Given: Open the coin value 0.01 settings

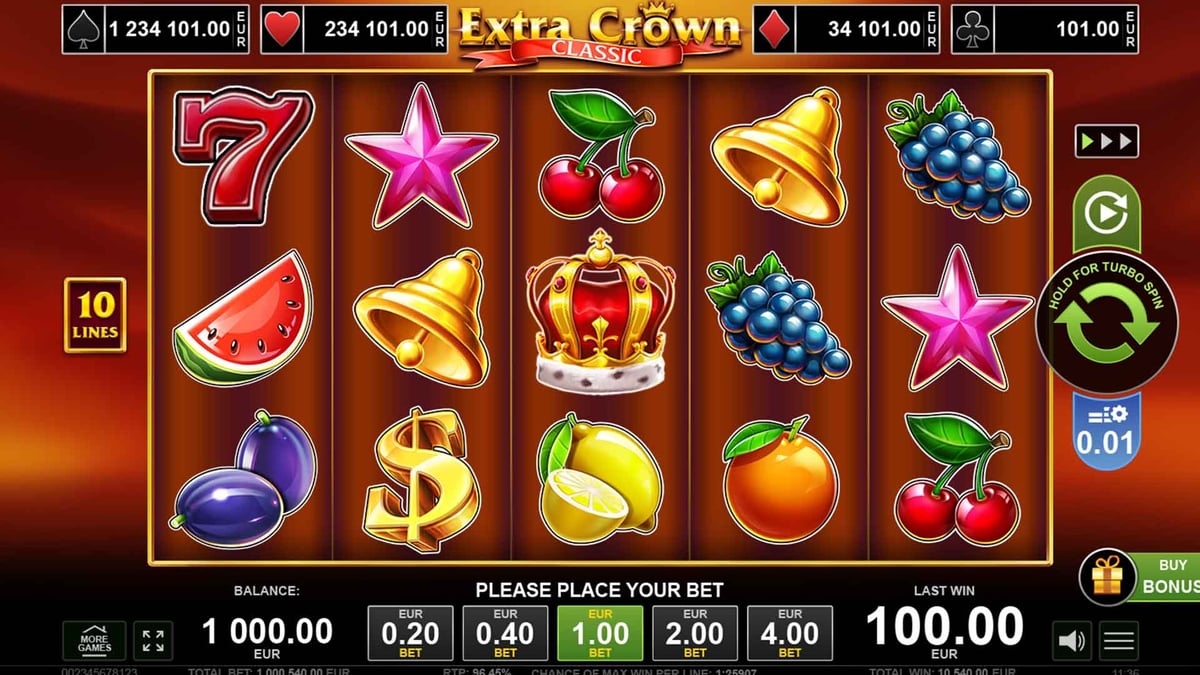Looking at the screenshot, I should (1106, 431).
